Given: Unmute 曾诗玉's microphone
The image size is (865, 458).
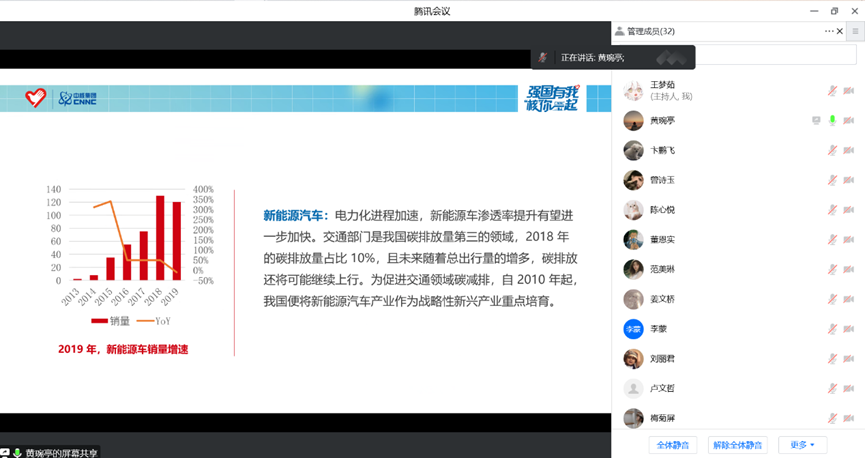Looking at the screenshot, I should [x=832, y=181].
